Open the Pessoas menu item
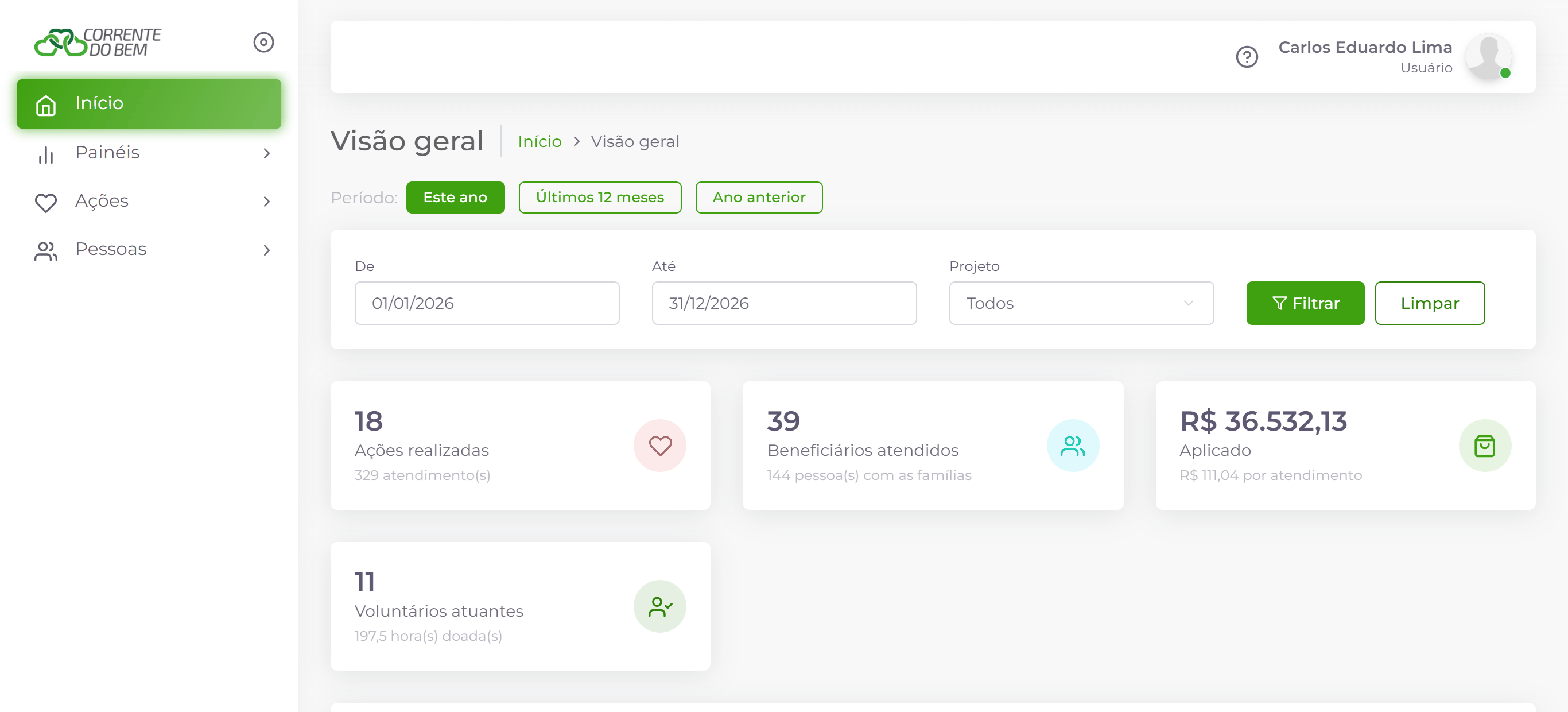1568x712 pixels. point(149,250)
